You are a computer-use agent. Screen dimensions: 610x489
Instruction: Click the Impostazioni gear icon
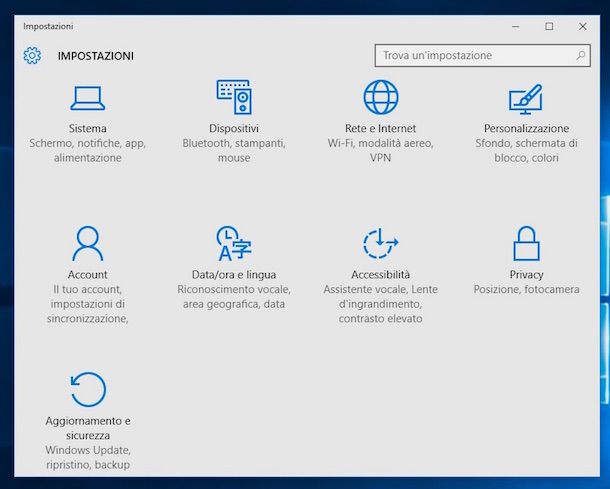click(x=32, y=56)
